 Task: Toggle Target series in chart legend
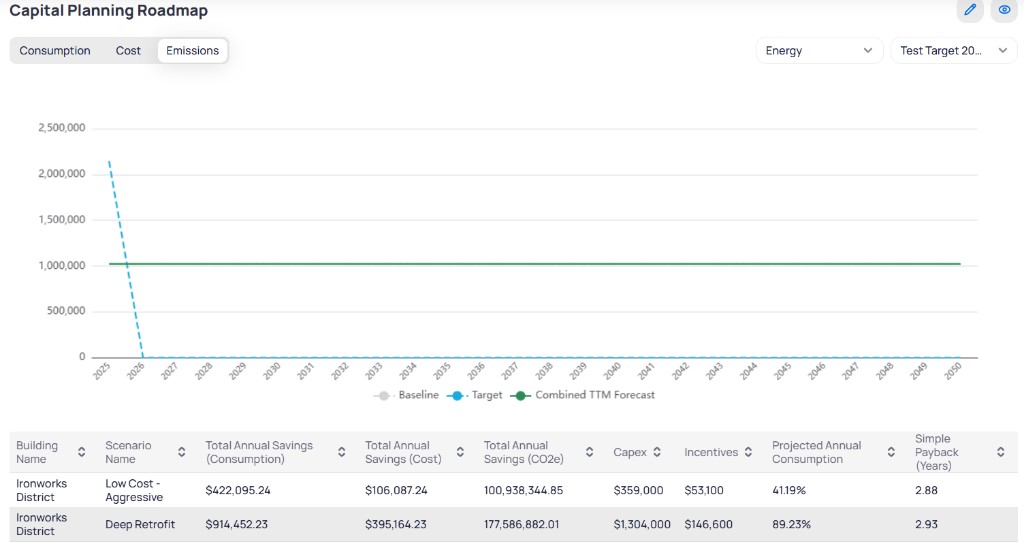coord(475,395)
